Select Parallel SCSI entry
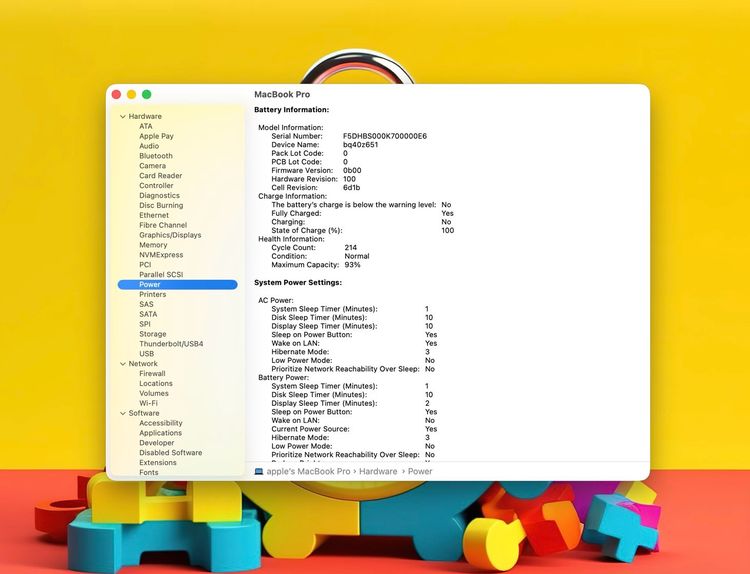750x574 pixels. click(161, 275)
